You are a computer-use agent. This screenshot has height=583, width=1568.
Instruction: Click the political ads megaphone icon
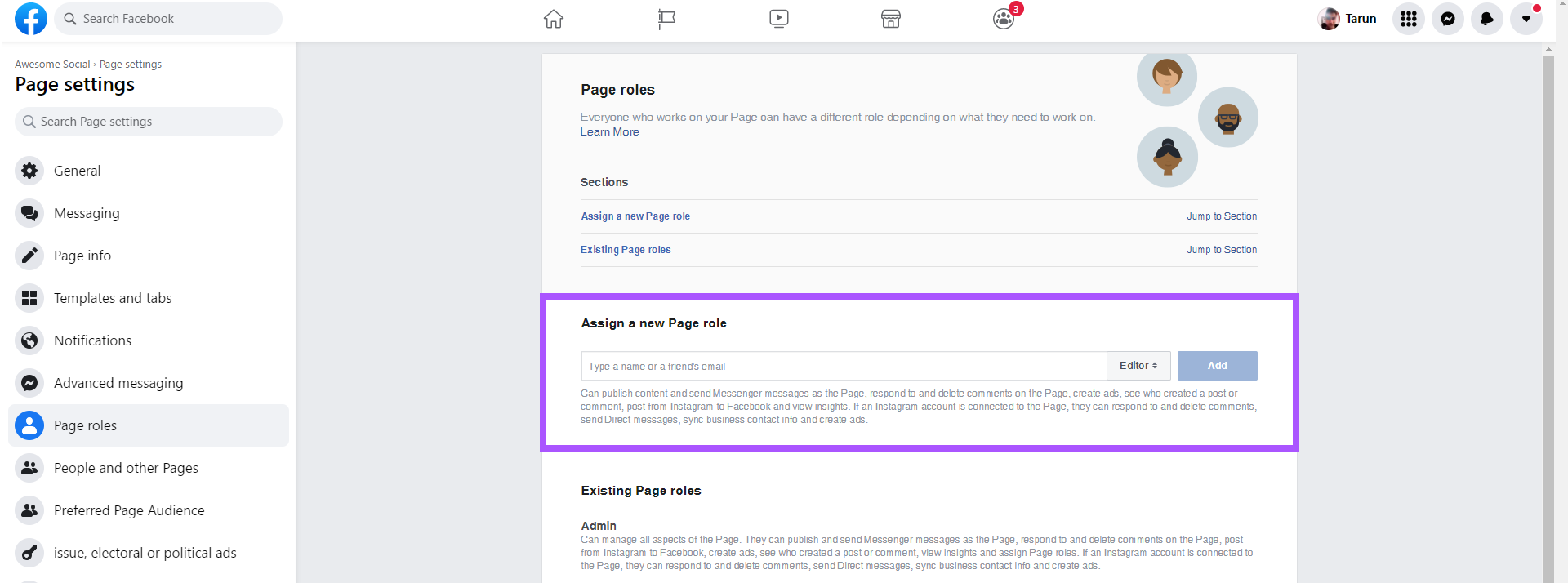click(29, 553)
